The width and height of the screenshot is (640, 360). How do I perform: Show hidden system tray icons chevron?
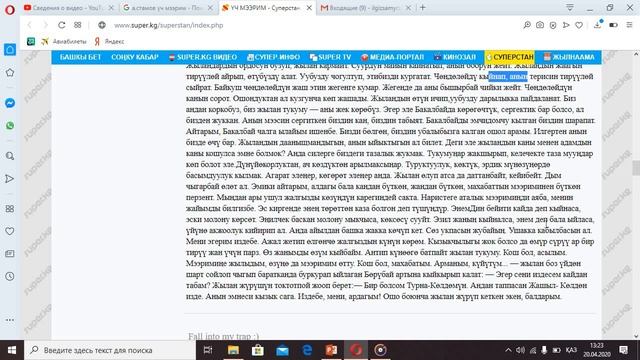pyautogui.click(x=508, y=350)
